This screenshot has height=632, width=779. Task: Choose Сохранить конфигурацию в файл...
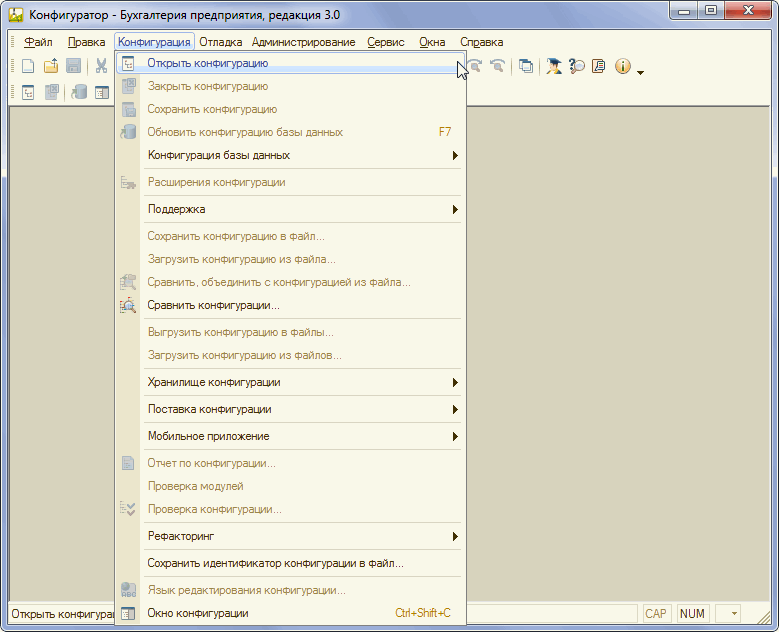291,236
